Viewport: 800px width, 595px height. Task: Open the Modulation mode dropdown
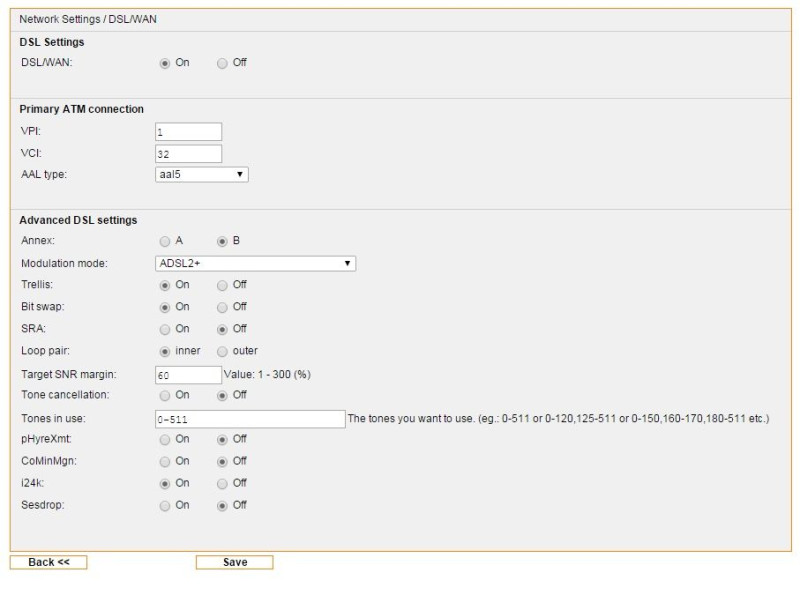point(255,263)
